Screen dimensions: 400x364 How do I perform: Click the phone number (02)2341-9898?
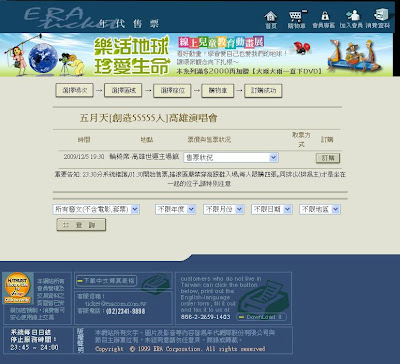point(126,311)
